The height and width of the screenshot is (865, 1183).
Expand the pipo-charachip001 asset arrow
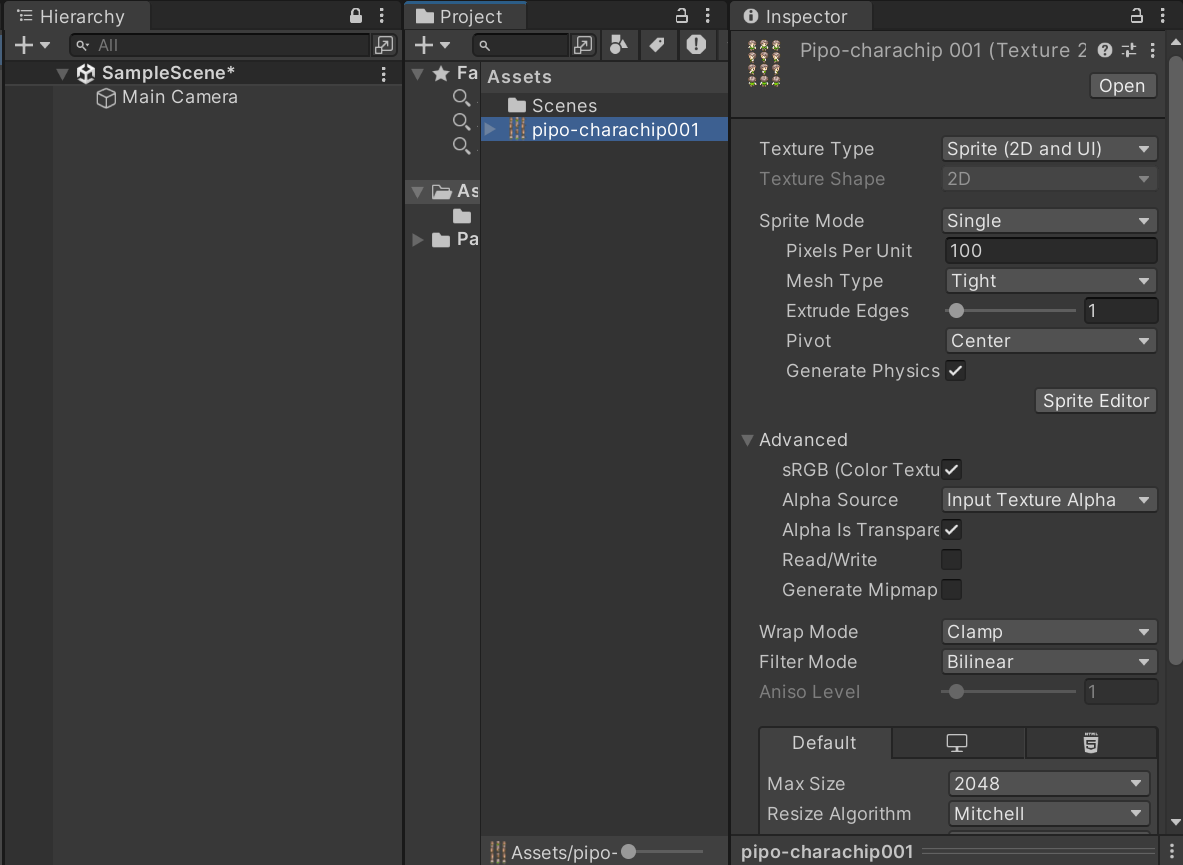[x=490, y=130]
